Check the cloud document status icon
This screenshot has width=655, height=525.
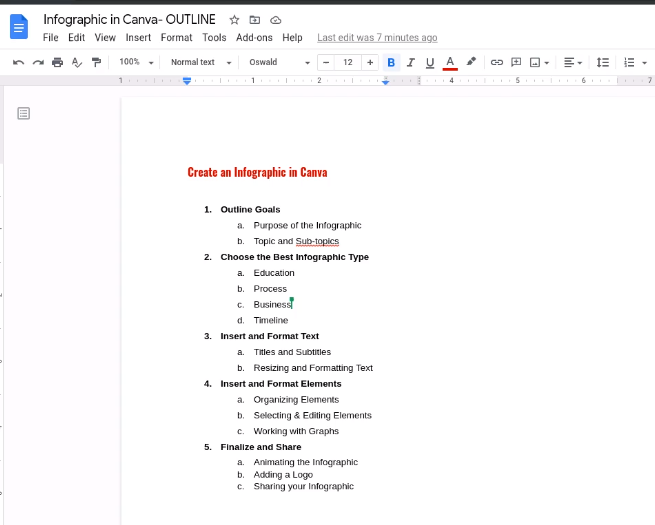pos(276,20)
